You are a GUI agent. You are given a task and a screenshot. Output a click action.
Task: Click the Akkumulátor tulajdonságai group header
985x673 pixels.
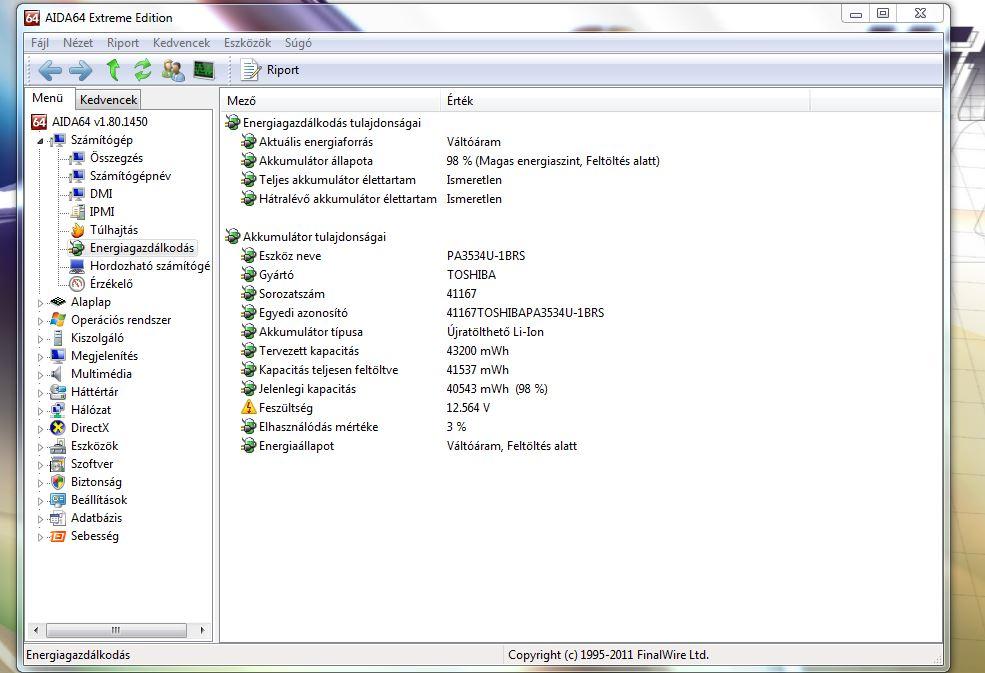click(306, 237)
